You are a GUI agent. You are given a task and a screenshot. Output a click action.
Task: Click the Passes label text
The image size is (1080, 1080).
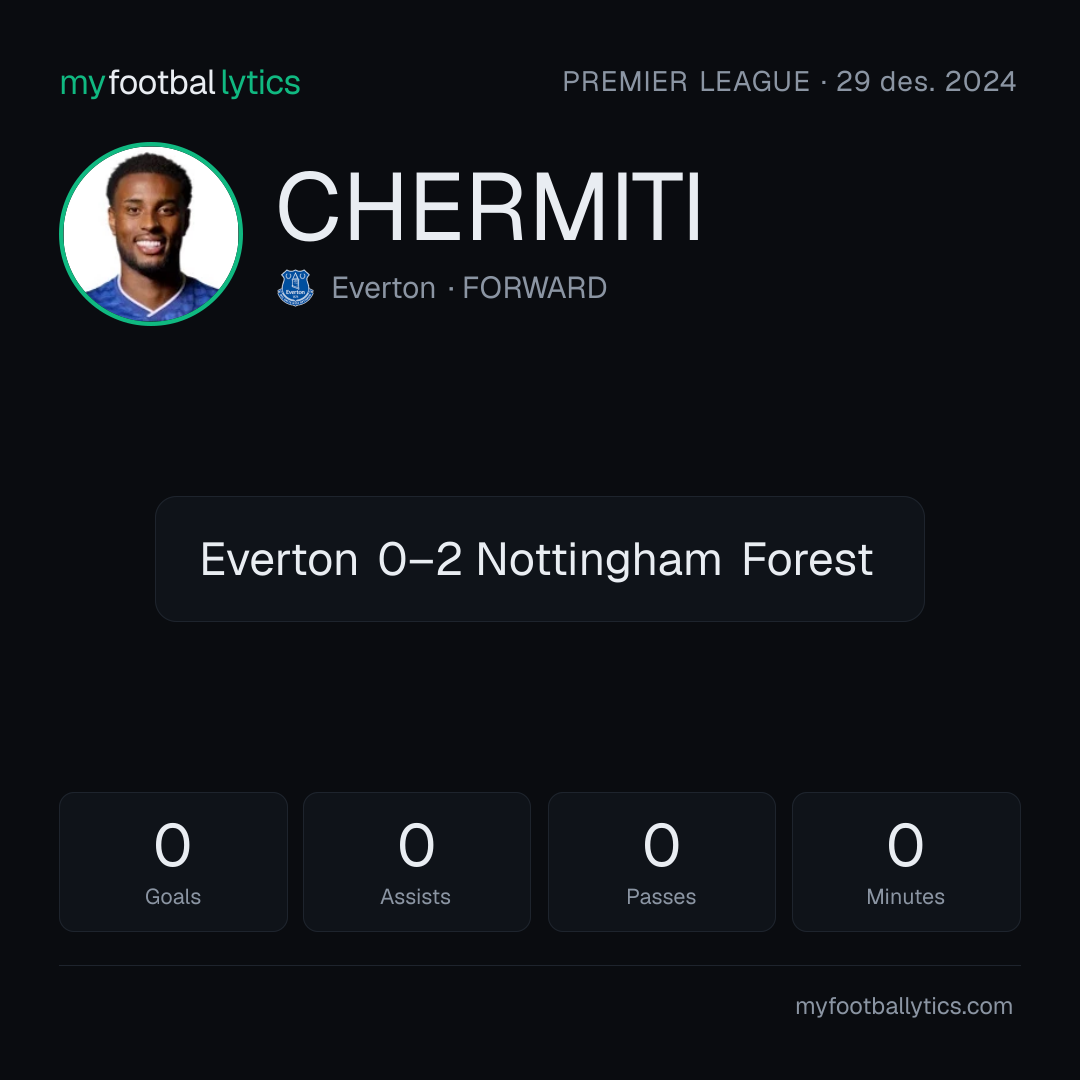[x=661, y=897]
